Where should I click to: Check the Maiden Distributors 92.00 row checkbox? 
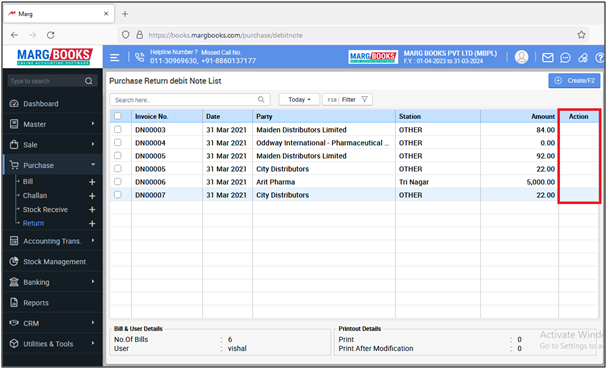(x=118, y=155)
